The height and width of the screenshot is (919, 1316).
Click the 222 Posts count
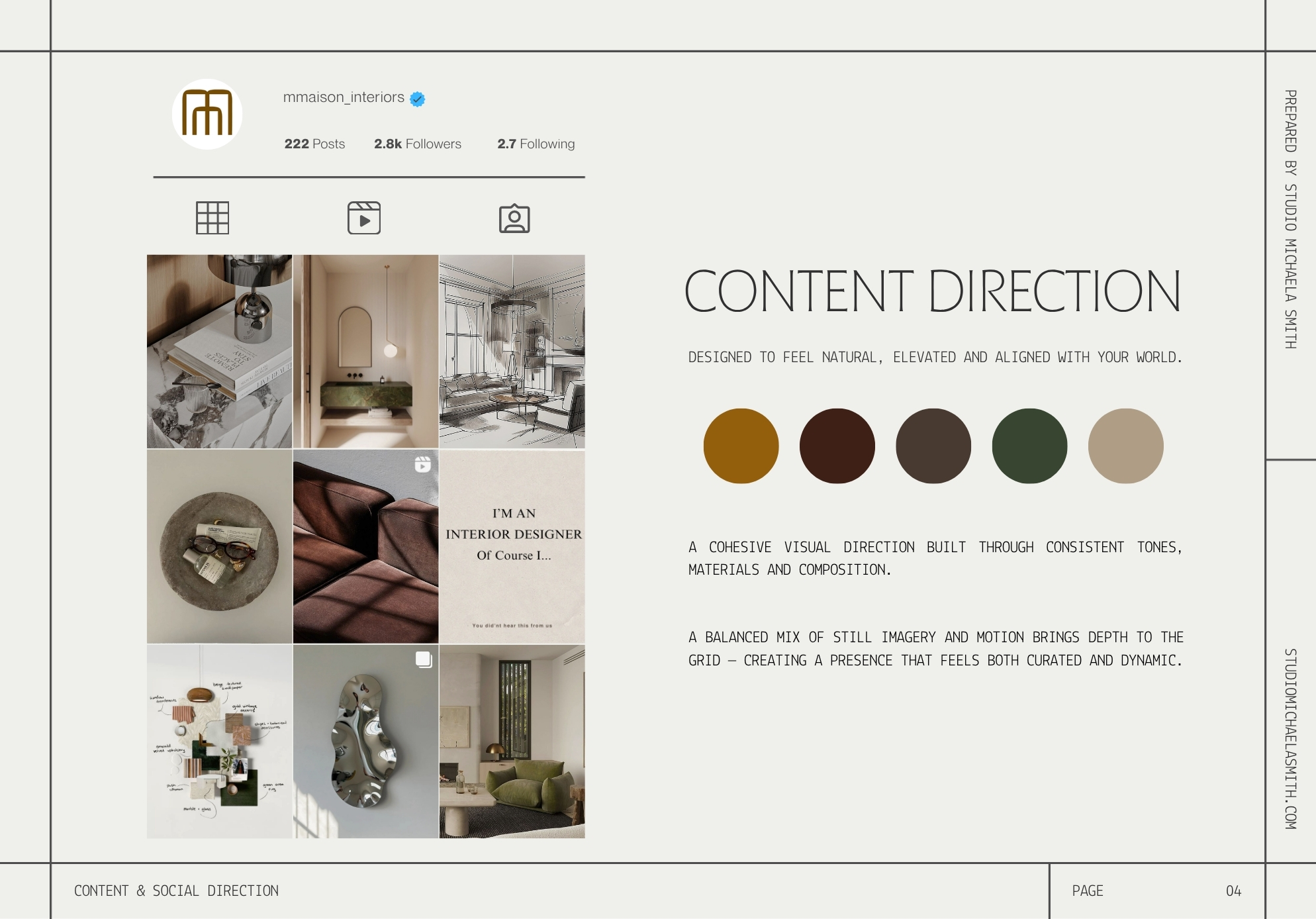point(314,144)
